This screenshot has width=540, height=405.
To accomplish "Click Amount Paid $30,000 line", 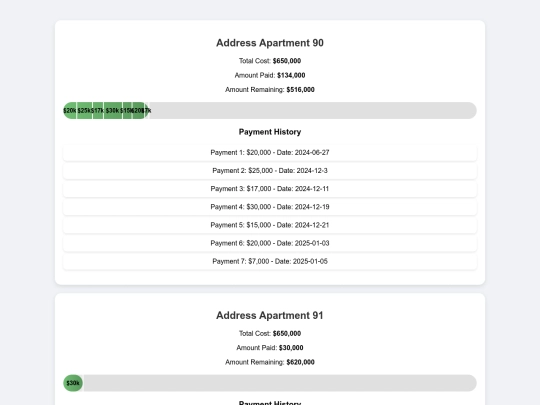I will [x=270, y=348].
